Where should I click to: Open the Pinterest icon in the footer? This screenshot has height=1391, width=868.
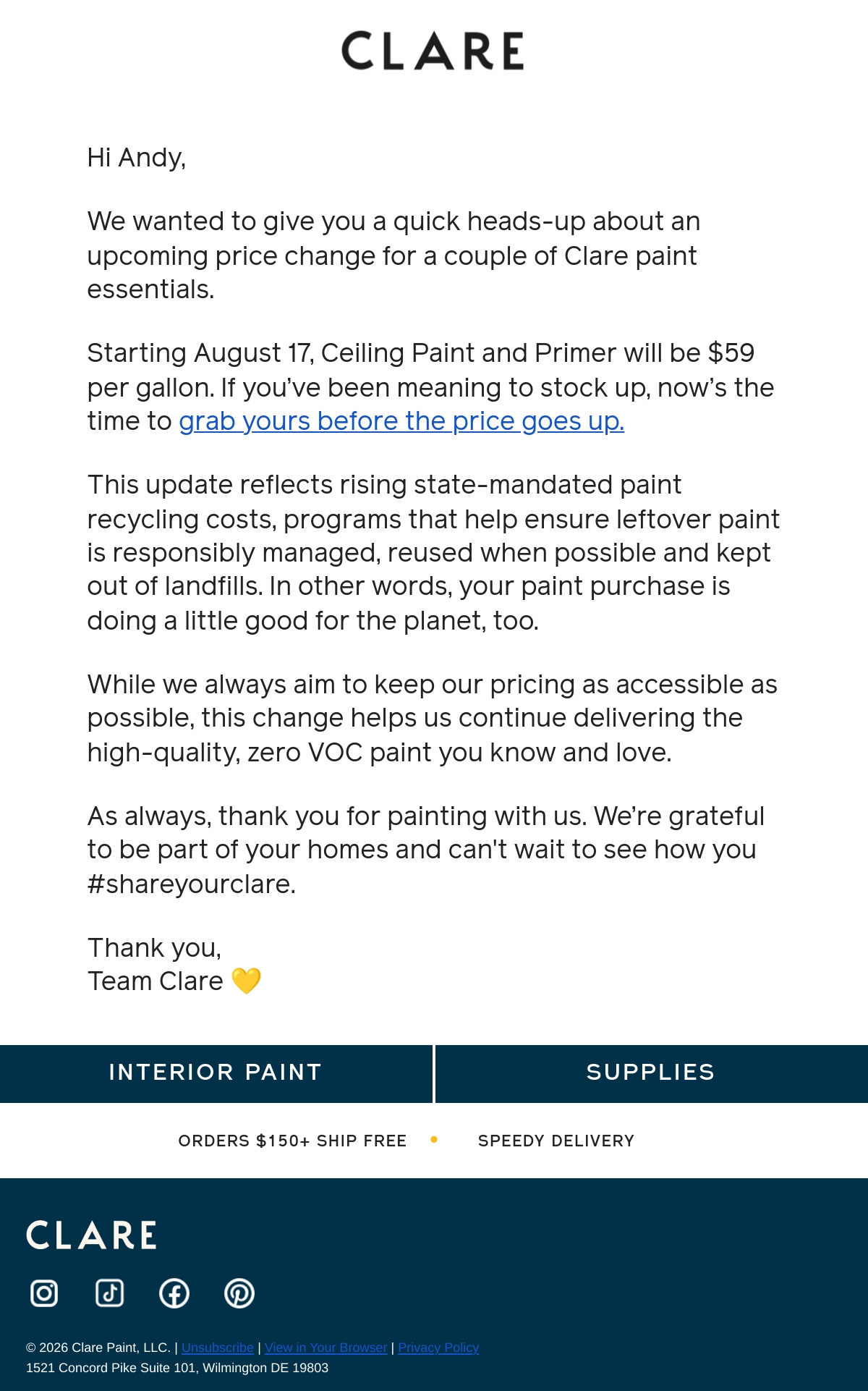coord(239,1293)
